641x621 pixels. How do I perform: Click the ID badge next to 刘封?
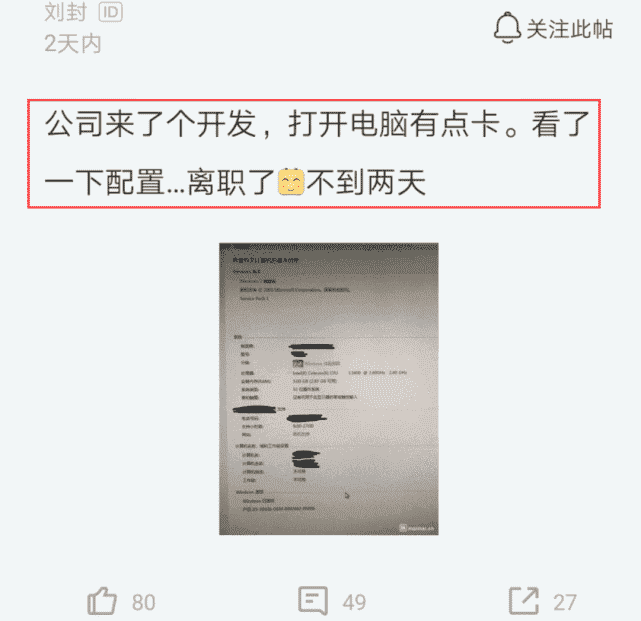(x=111, y=12)
